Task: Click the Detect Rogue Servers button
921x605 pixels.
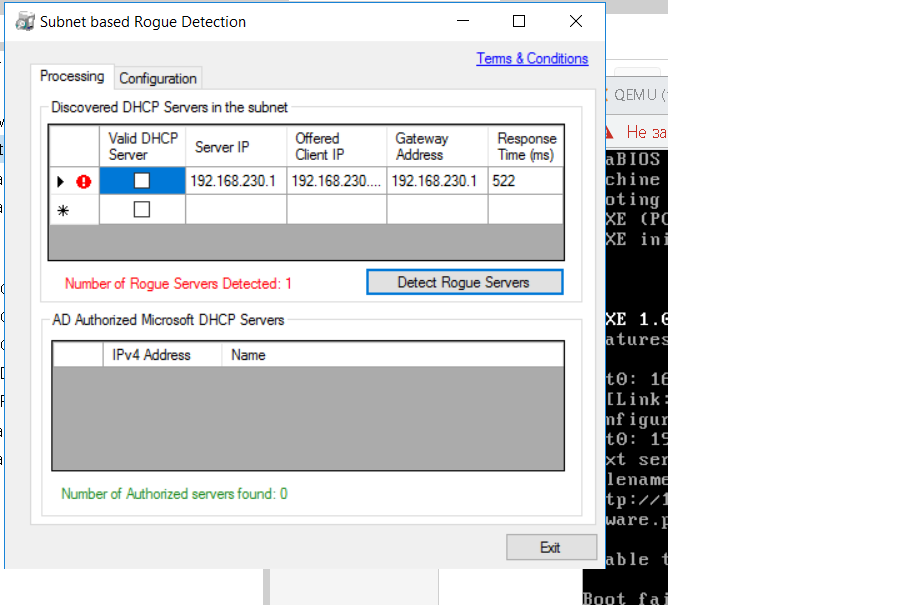Action: click(x=464, y=281)
